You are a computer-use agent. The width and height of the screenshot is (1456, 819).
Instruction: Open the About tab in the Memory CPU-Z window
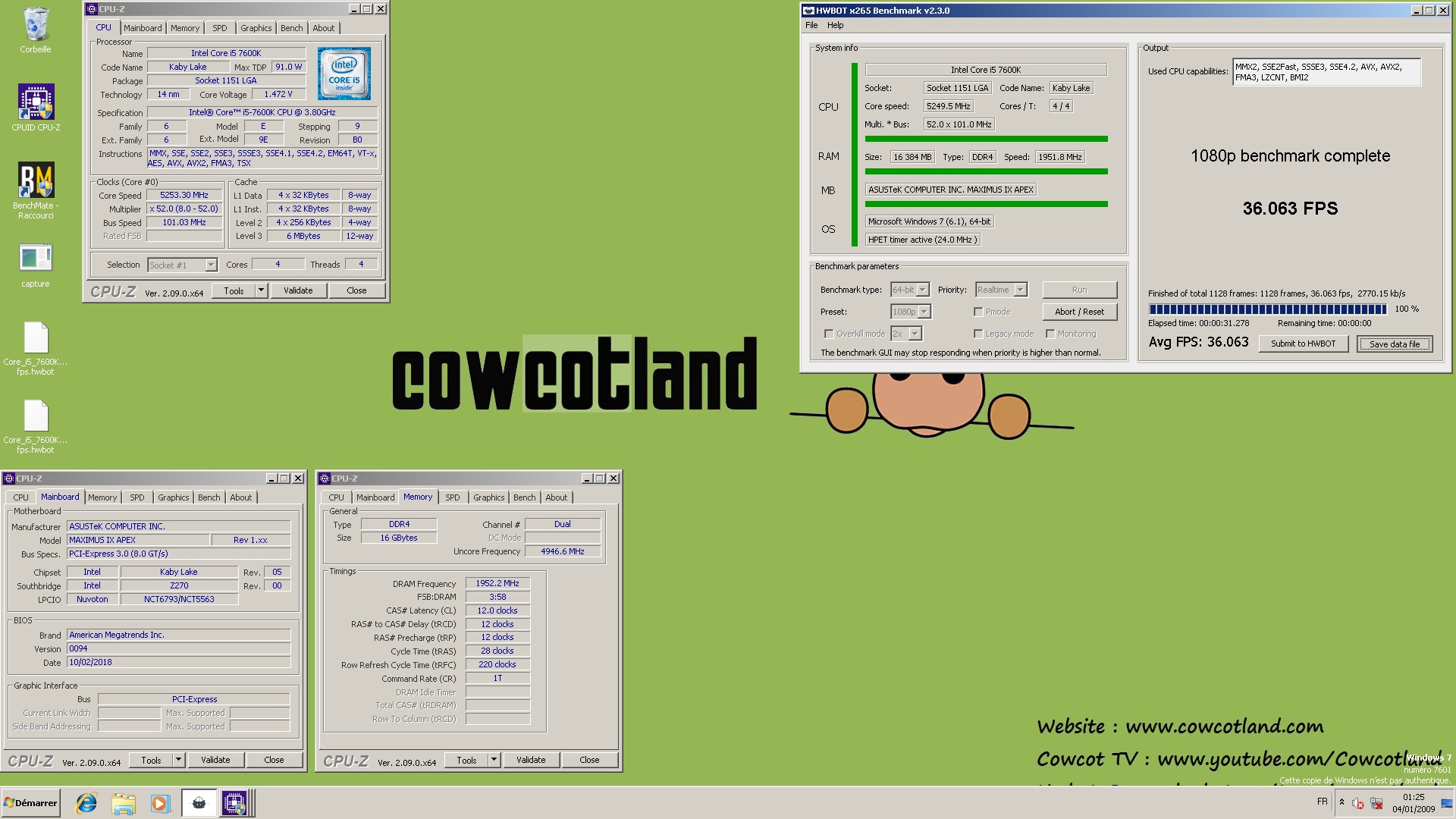[556, 497]
